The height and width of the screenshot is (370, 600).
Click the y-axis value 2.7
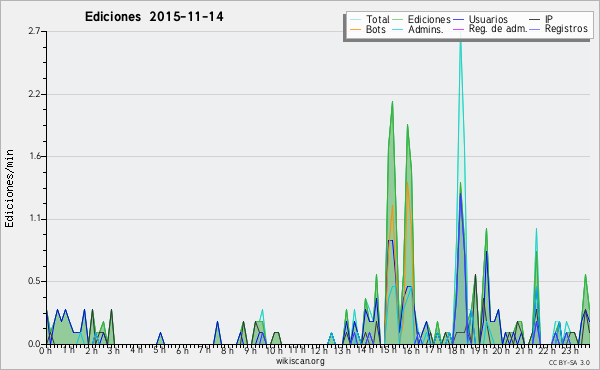(x=34, y=31)
